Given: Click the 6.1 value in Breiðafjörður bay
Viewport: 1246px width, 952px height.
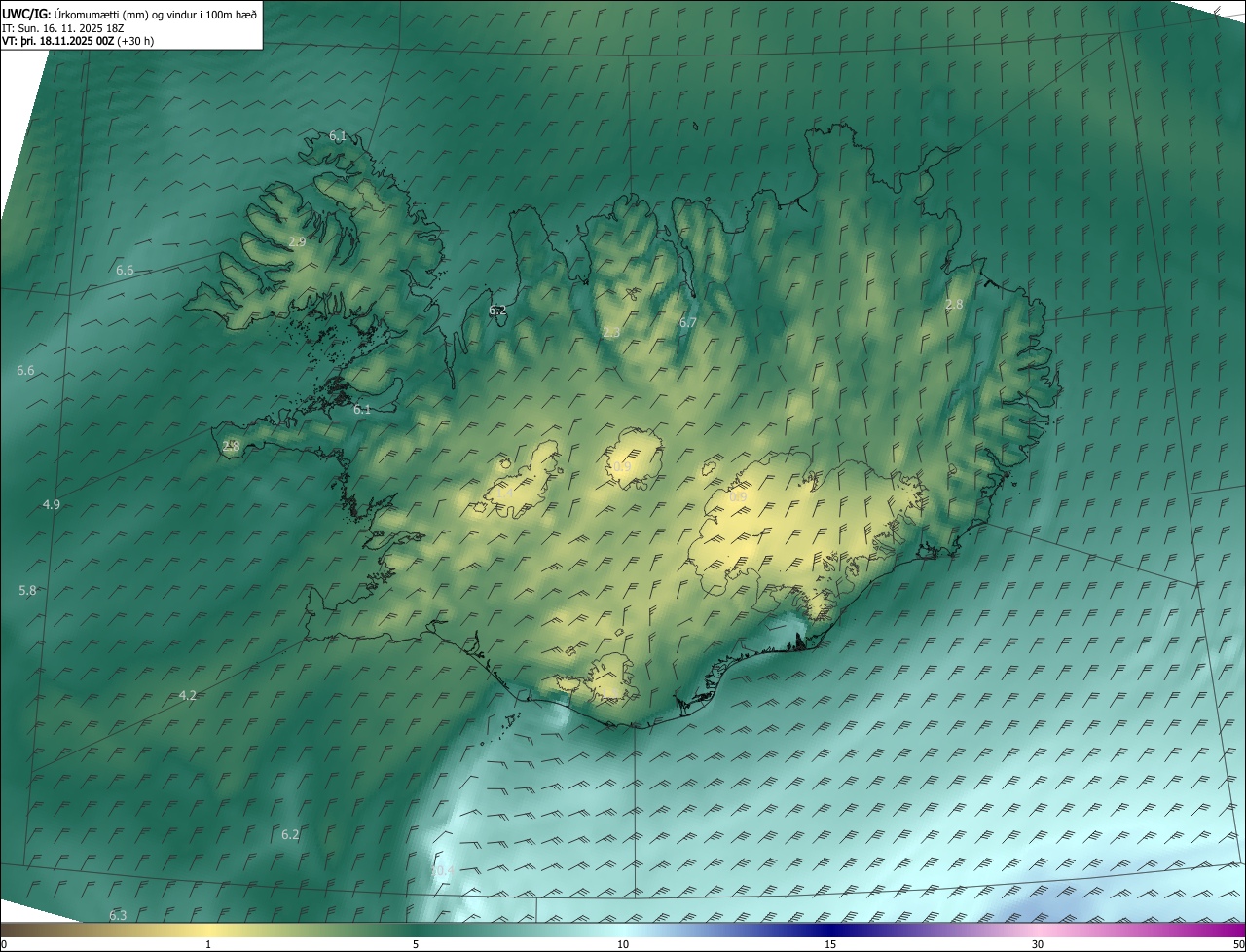Looking at the screenshot, I should click(x=362, y=410).
